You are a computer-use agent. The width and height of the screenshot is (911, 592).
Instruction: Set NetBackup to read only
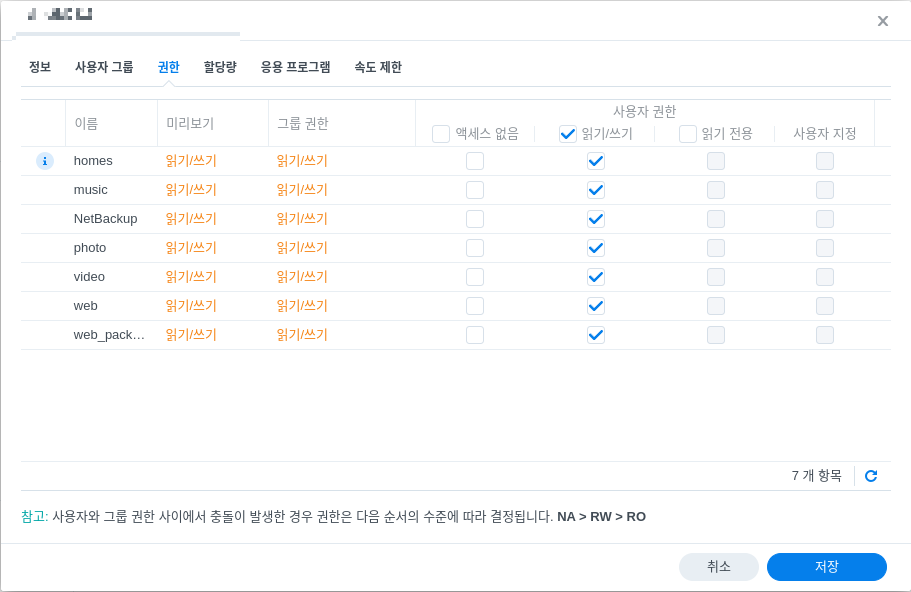click(x=716, y=219)
